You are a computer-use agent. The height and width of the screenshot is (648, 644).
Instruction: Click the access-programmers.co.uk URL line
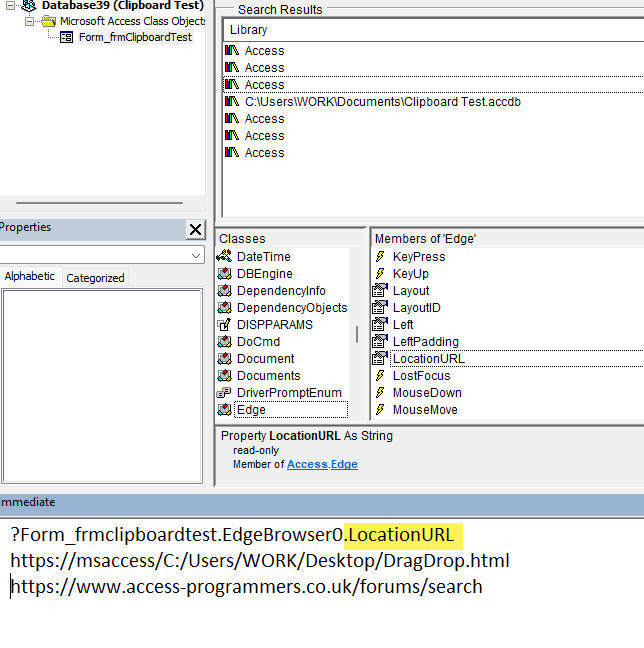point(247,587)
